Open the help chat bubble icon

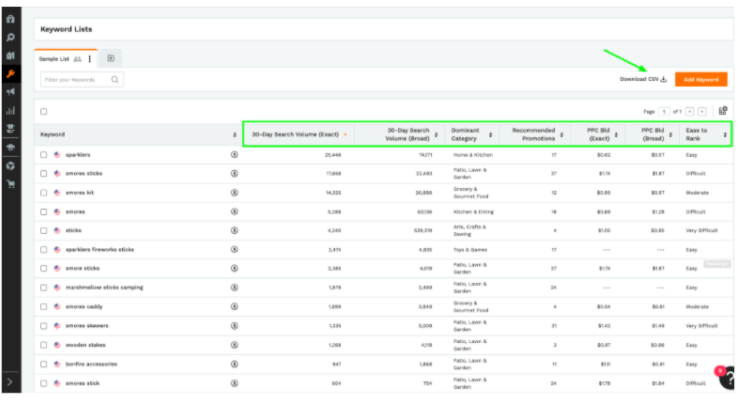point(727,377)
